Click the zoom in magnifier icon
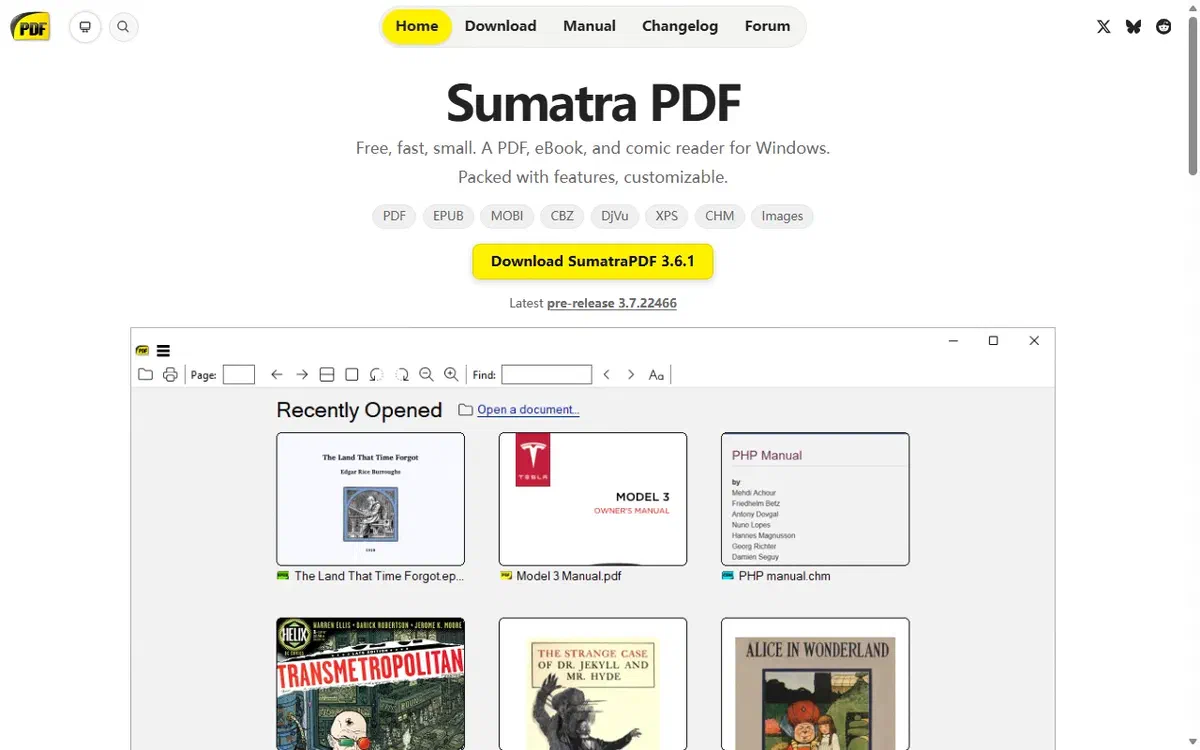The image size is (1200, 750). [451, 374]
